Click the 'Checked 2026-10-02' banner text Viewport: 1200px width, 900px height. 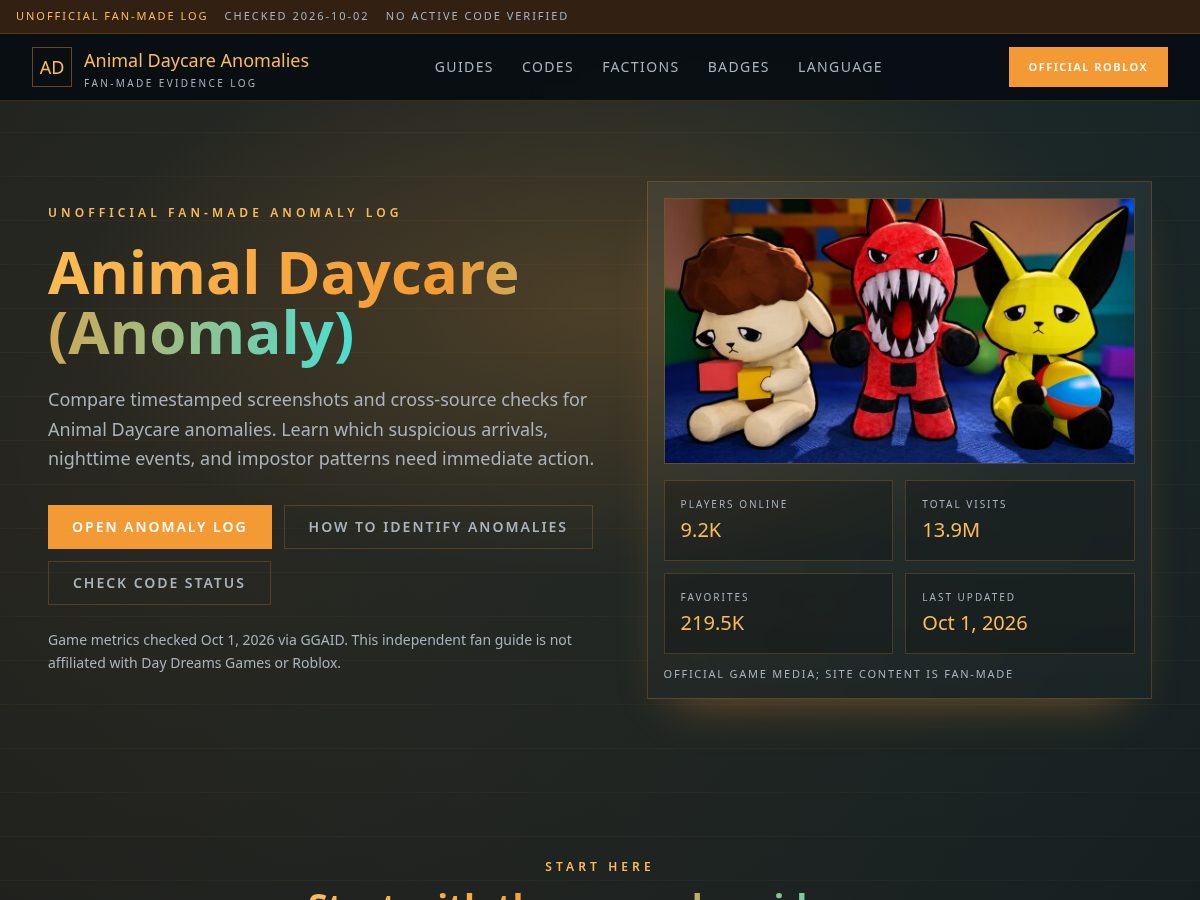(x=297, y=16)
